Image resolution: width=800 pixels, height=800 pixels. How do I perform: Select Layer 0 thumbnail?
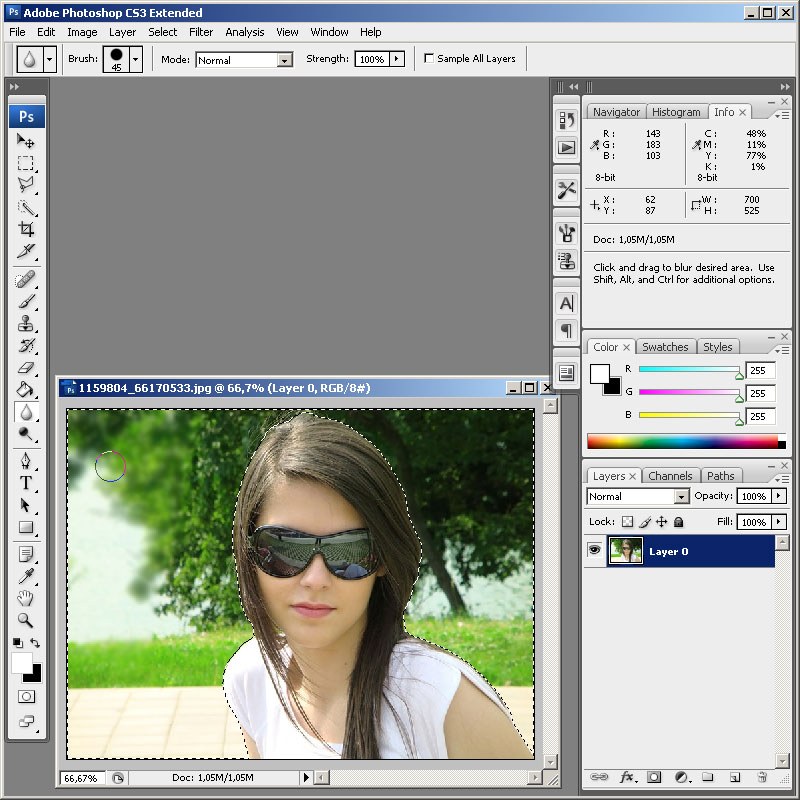point(626,551)
